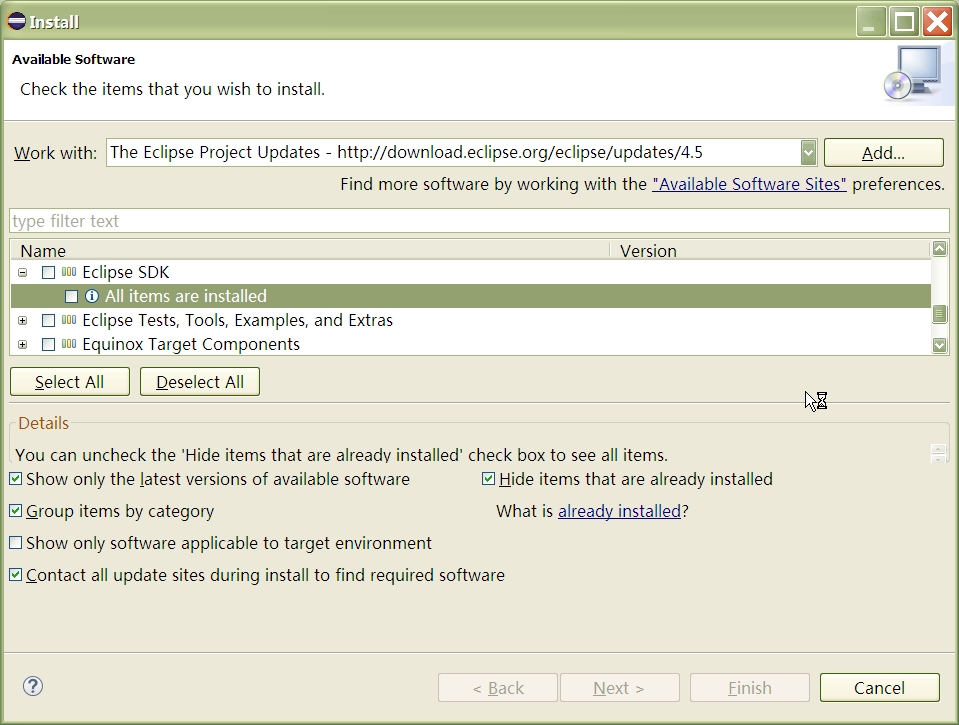Image resolution: width=959 pixels, height=725 pixels.
Task: Close the Install dialog window
Action: [x=938, y=22]
